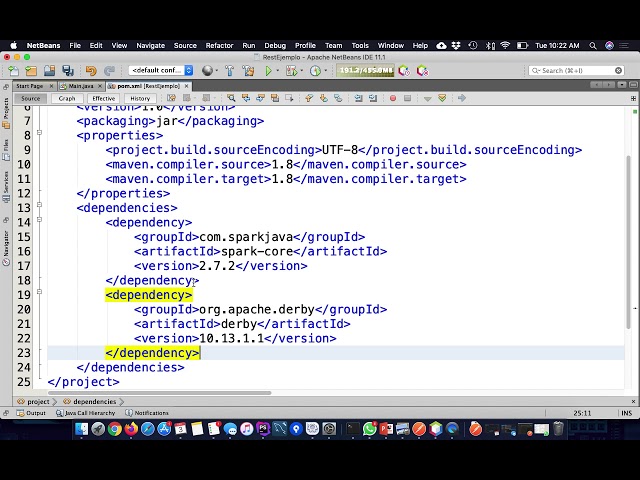Click the Find Next Occurrence icon
Image resolution: width=640 pixels, height=480 pixels.
coord(260,98)
